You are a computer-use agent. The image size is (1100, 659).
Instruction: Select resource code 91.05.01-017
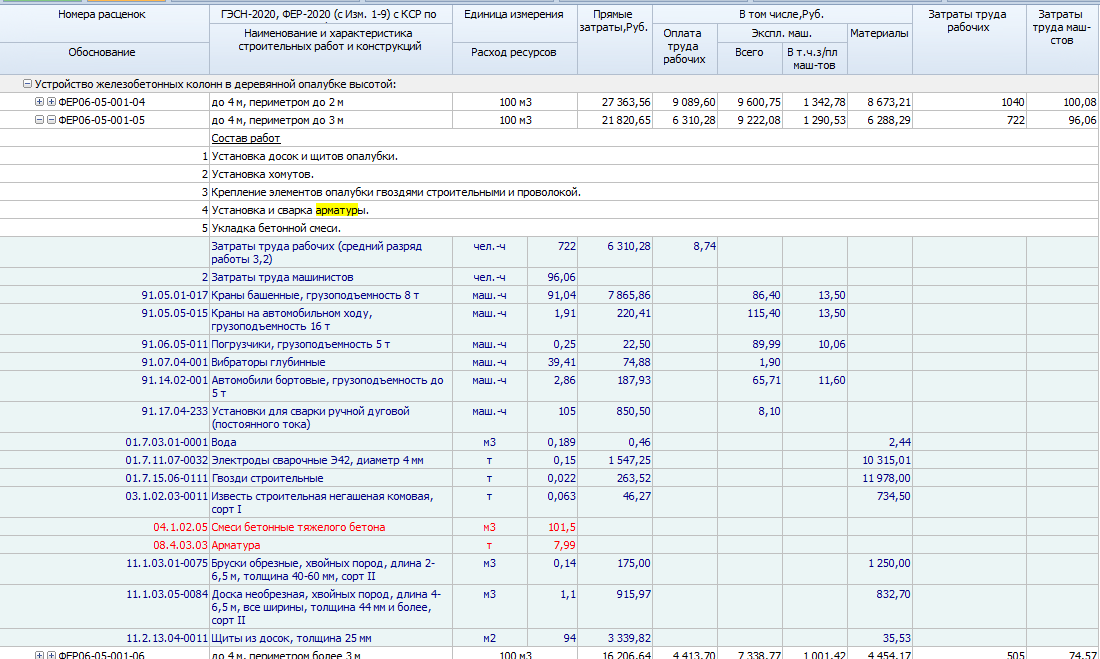175,295
